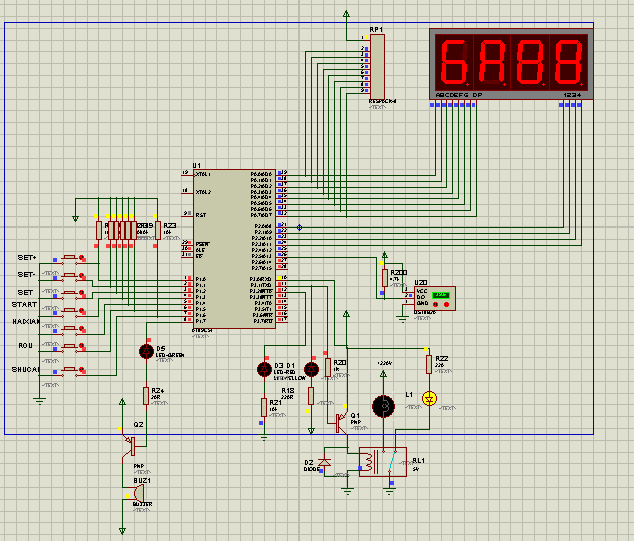Select the D1 yellow LED
Screen dimensions: 634x541
[311, 369]
